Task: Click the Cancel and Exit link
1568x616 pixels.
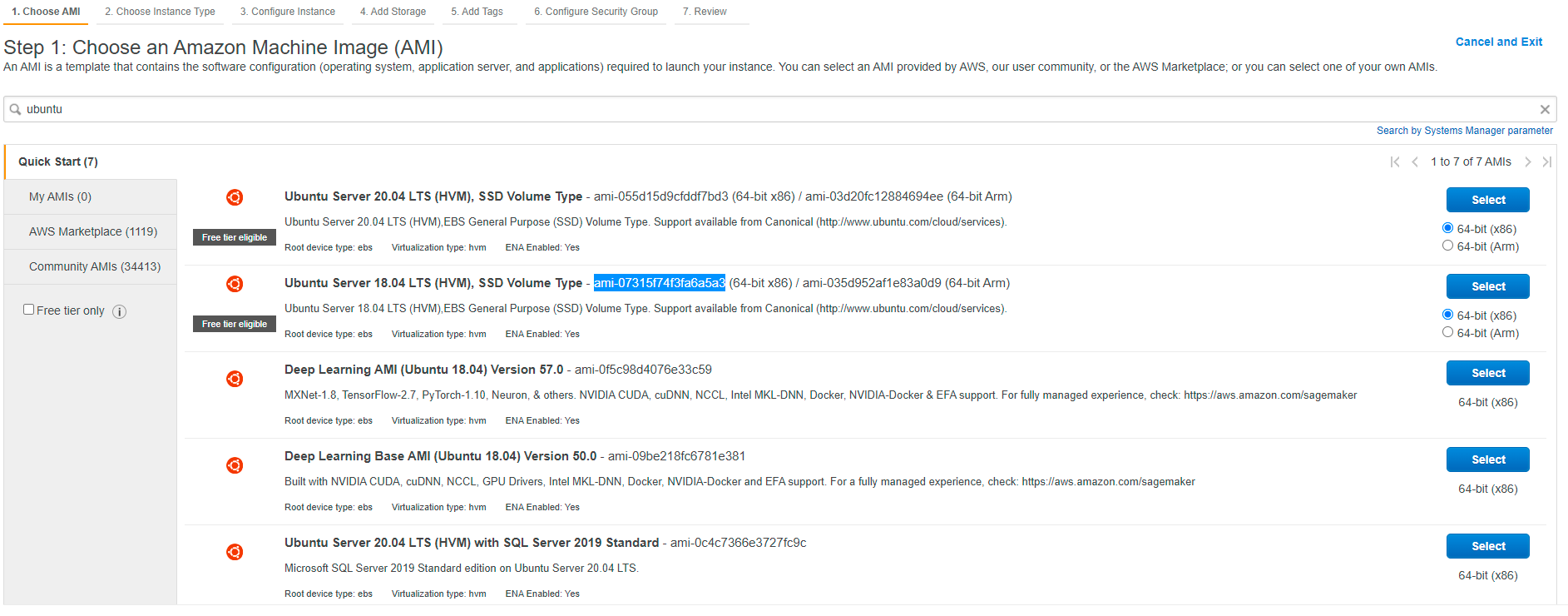Action: coord(1499,42)
